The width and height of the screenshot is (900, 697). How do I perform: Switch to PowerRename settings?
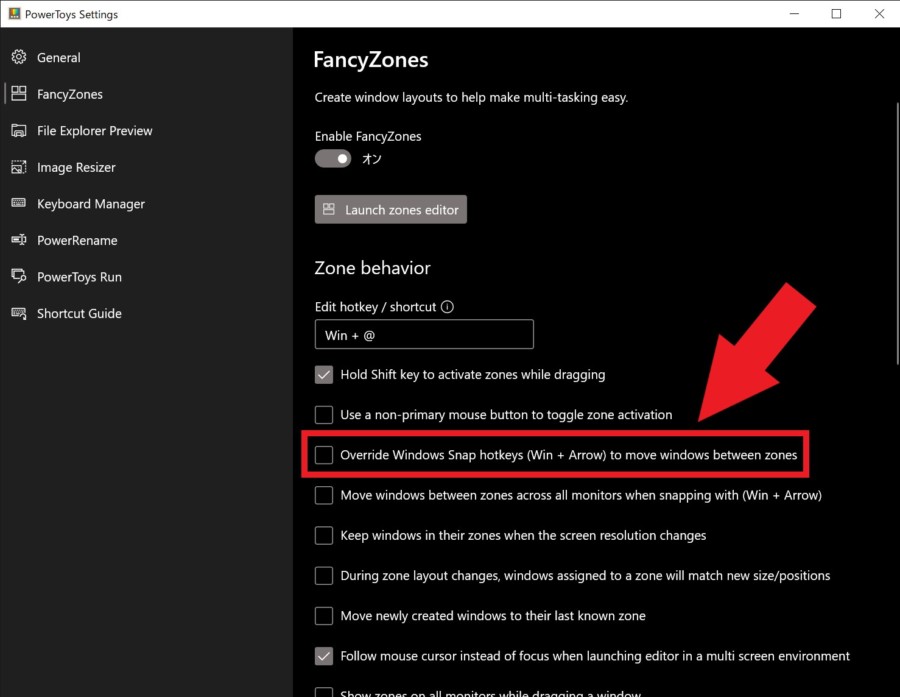click(146, 241)
